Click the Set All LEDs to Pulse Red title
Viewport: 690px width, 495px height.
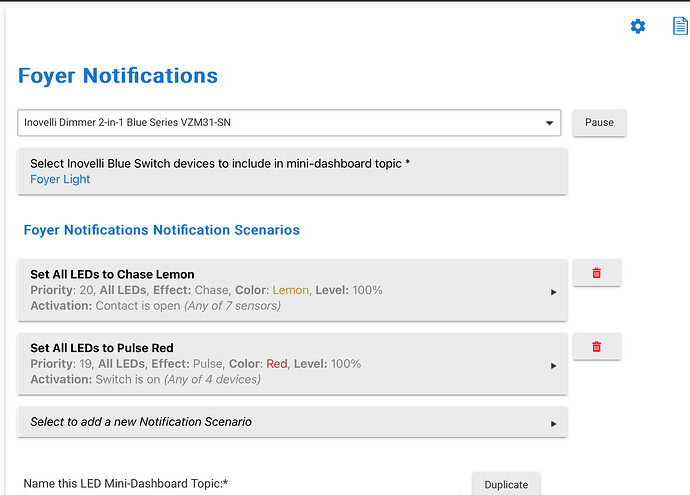[x=101, y=348]
